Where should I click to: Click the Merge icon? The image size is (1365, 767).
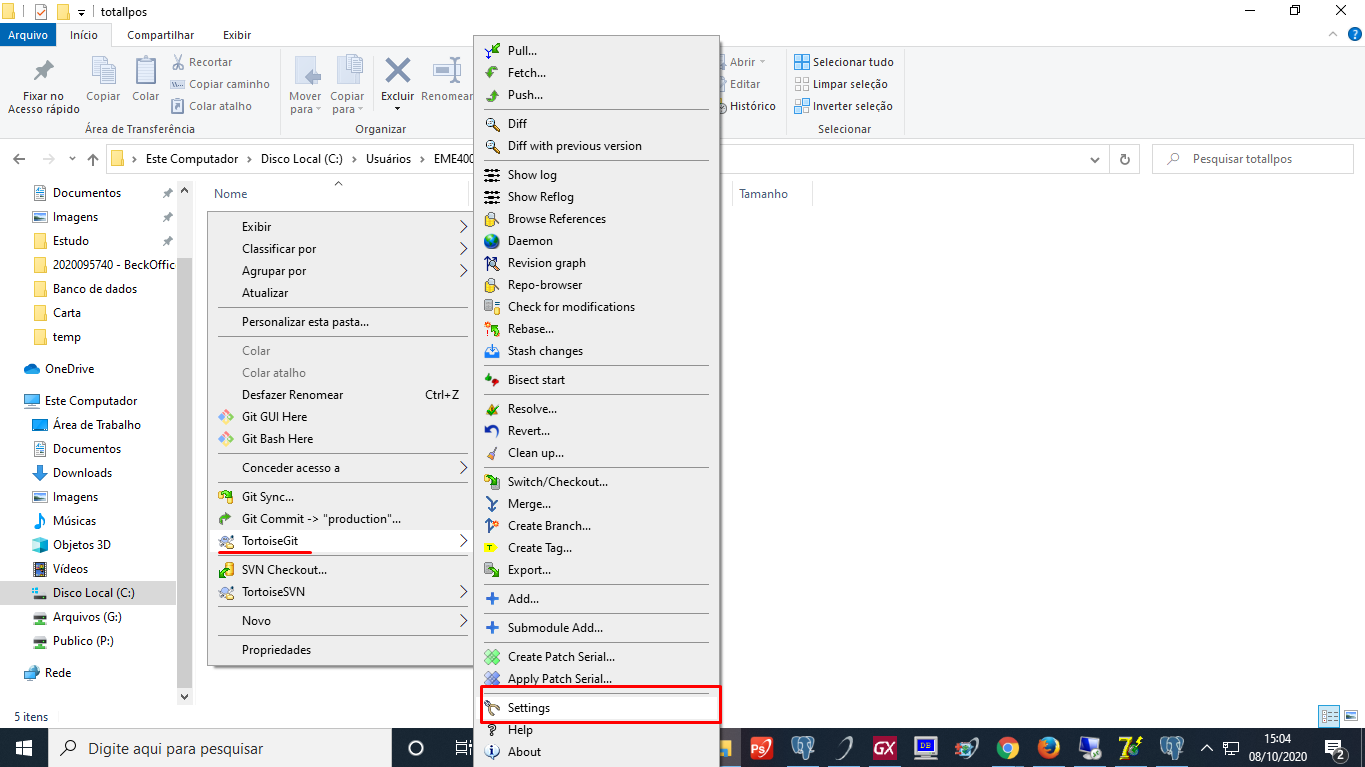click(x=491, y=504)
